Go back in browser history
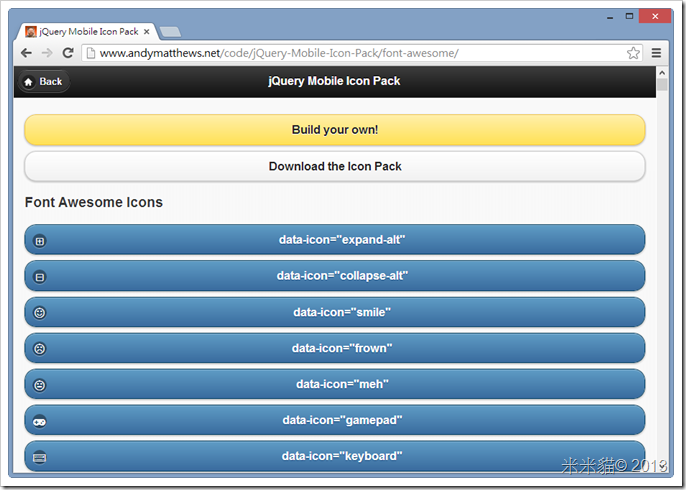This screenshot has width=686, height=490. click(x=26, y=53)
